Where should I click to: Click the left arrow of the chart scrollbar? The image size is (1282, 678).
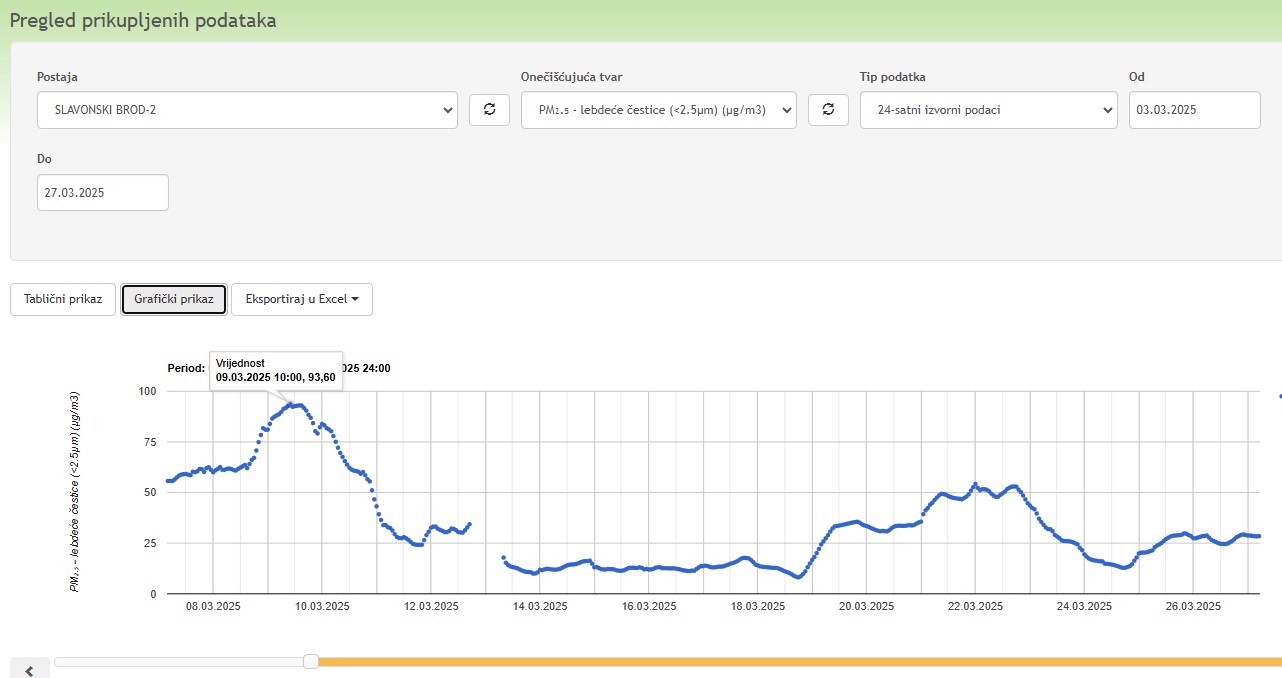pyautogui.click(x=29, y=670)
